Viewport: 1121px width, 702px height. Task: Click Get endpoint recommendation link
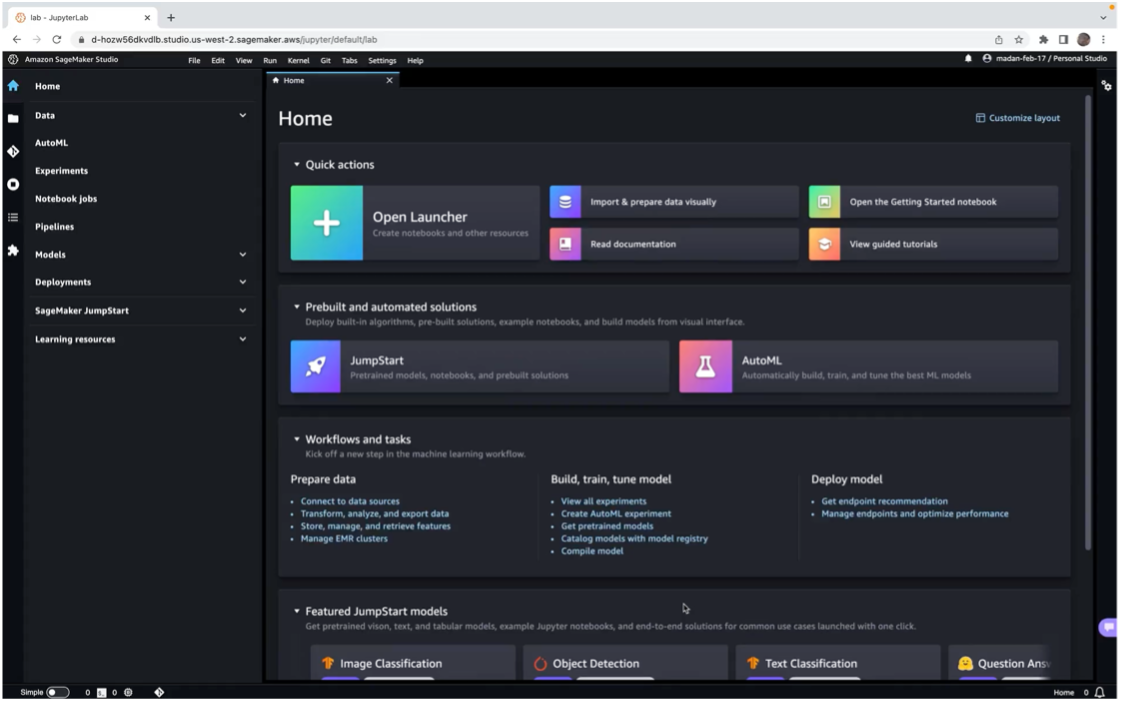click(x=884, y=501)
